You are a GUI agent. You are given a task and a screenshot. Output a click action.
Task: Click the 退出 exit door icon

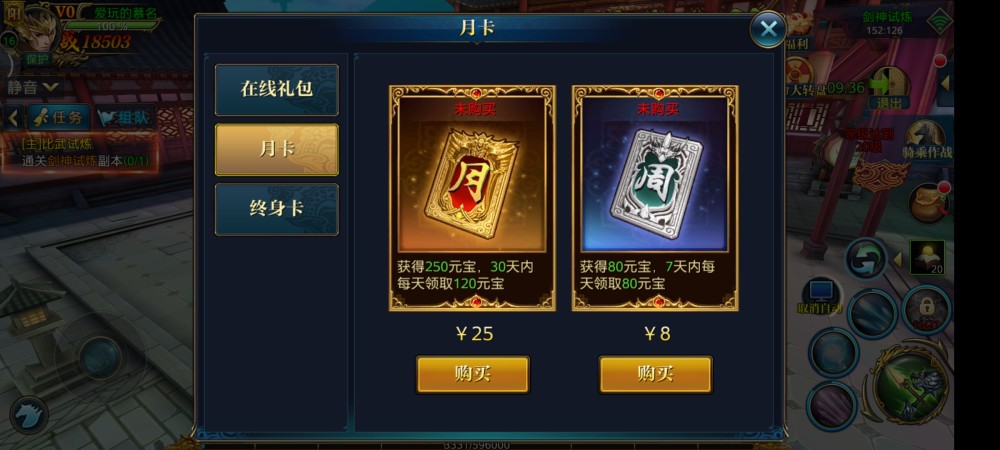tap(889, 88)
